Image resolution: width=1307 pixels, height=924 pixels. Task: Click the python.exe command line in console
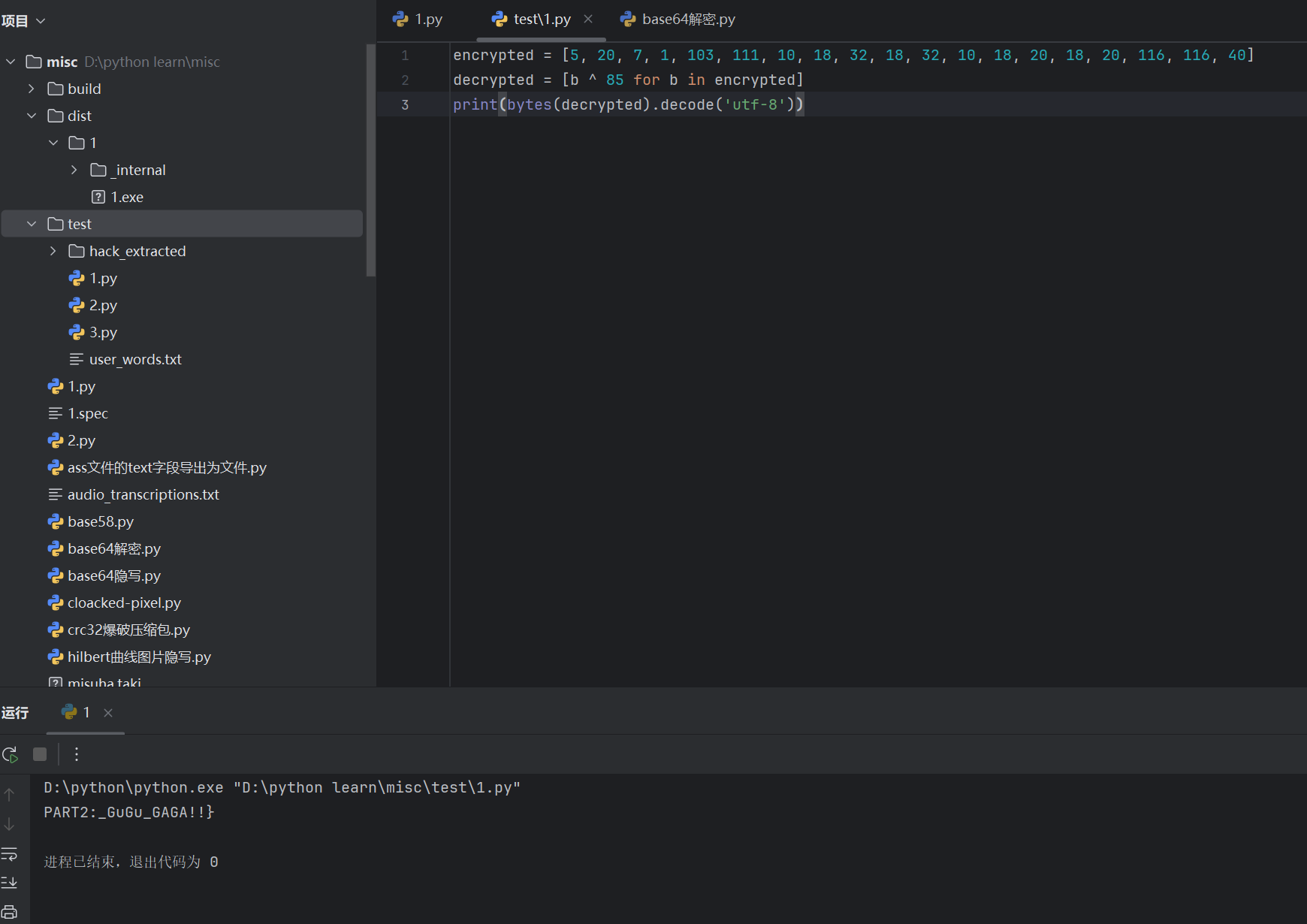(x=282, y=787)
